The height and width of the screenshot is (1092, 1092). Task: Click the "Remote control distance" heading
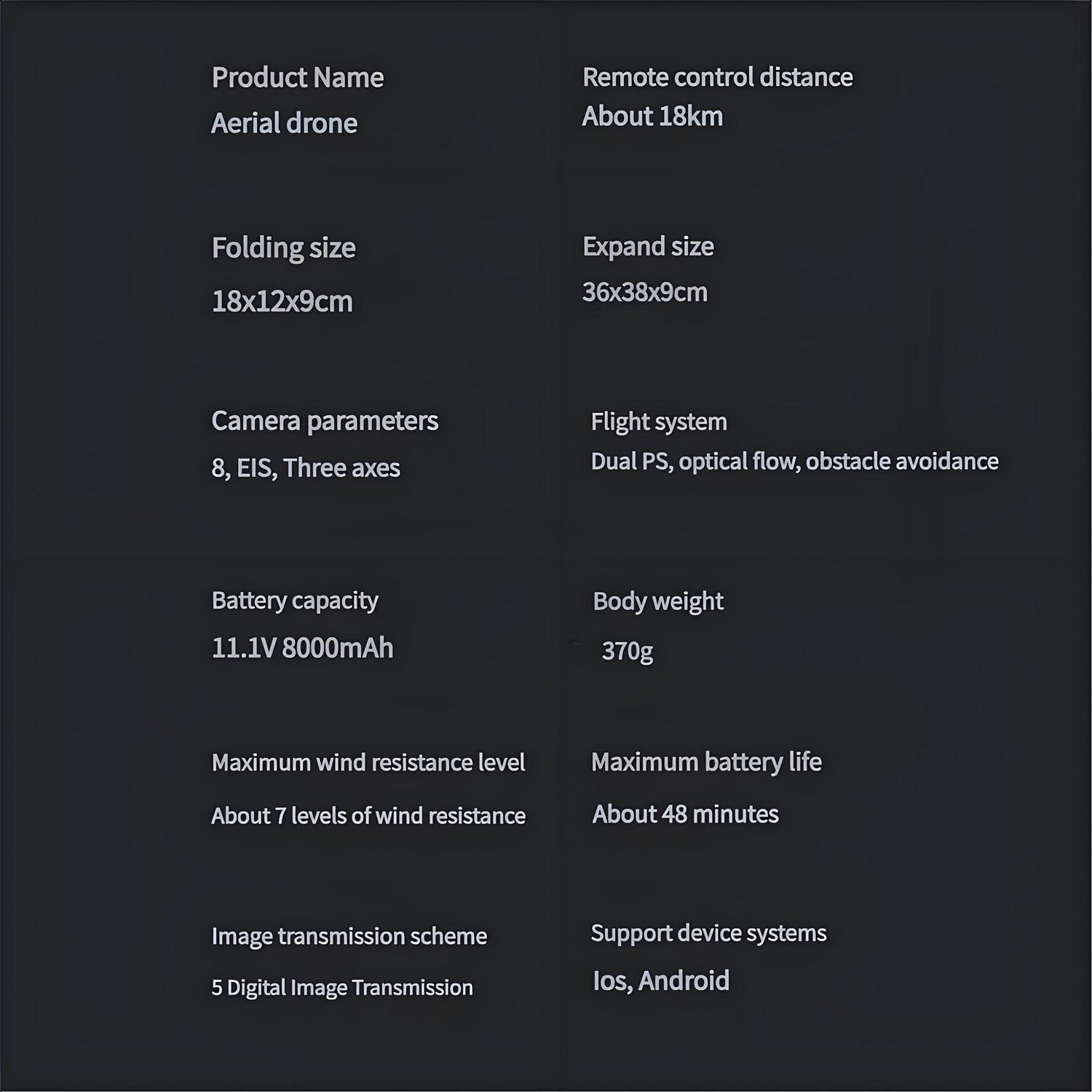(717, 77)
